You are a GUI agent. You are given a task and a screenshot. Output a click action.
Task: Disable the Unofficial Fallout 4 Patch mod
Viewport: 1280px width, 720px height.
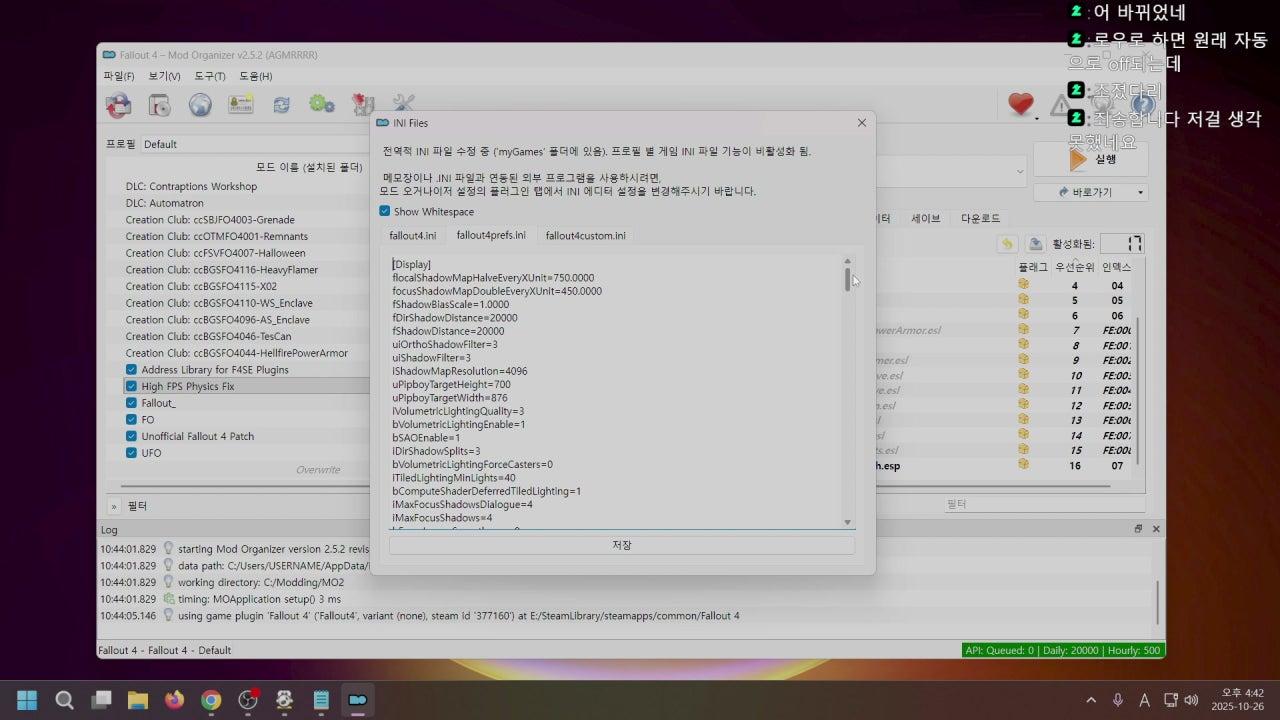(x=131, y=436)
